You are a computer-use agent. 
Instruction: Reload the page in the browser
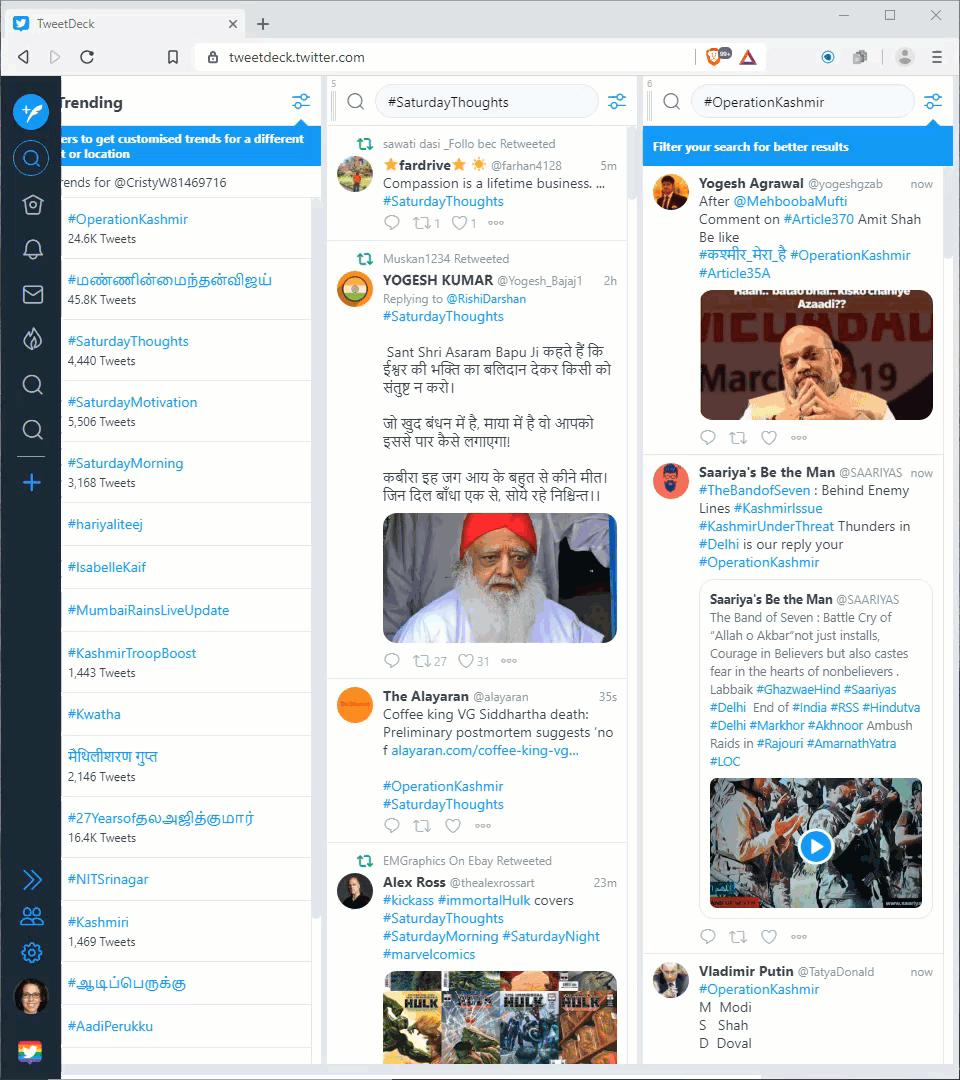click(87, 57)
